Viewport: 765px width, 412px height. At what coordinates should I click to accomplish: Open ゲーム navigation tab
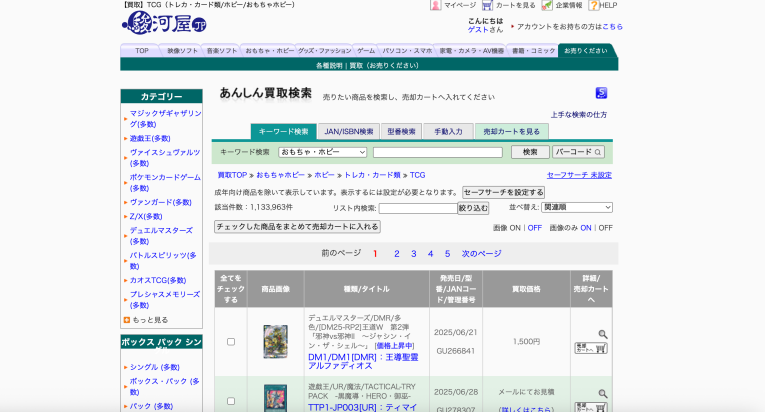(366, 51)
